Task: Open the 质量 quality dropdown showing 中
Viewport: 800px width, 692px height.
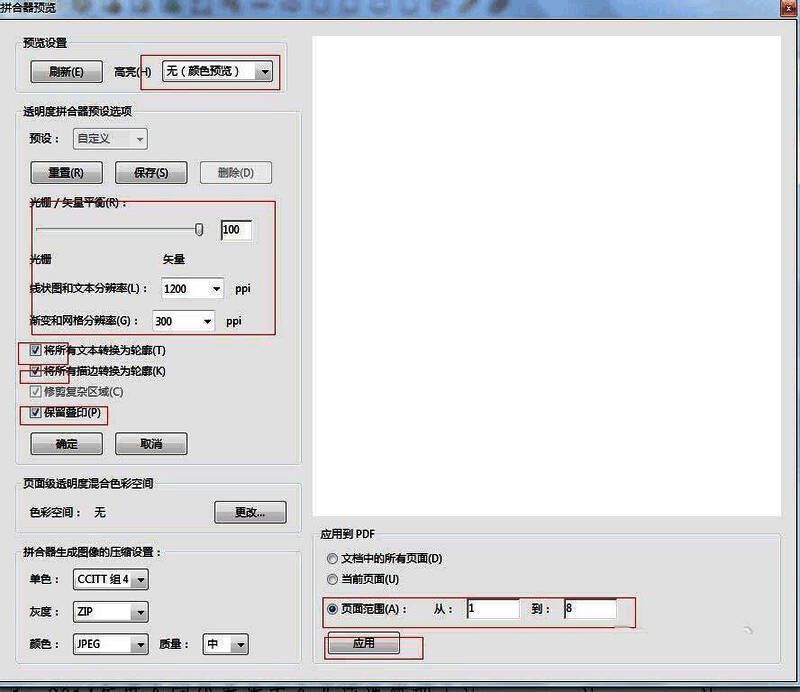Action: pyautogui.click(x=225, y=644)
